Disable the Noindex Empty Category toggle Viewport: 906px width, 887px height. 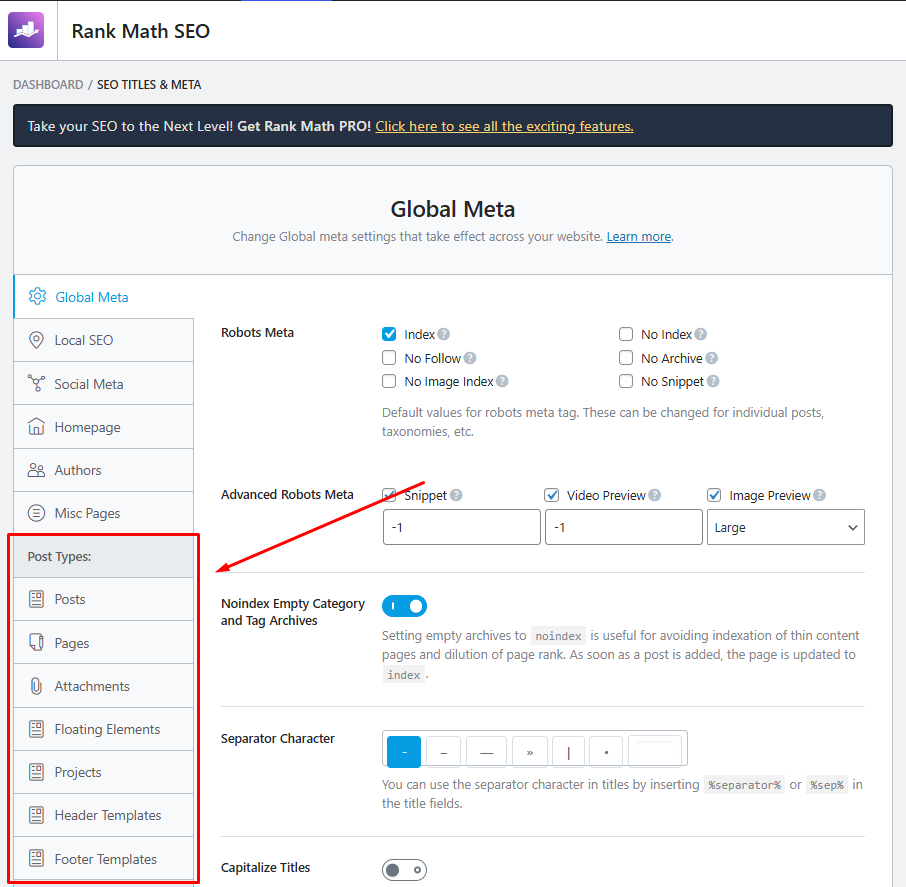(x=404, y=606)
